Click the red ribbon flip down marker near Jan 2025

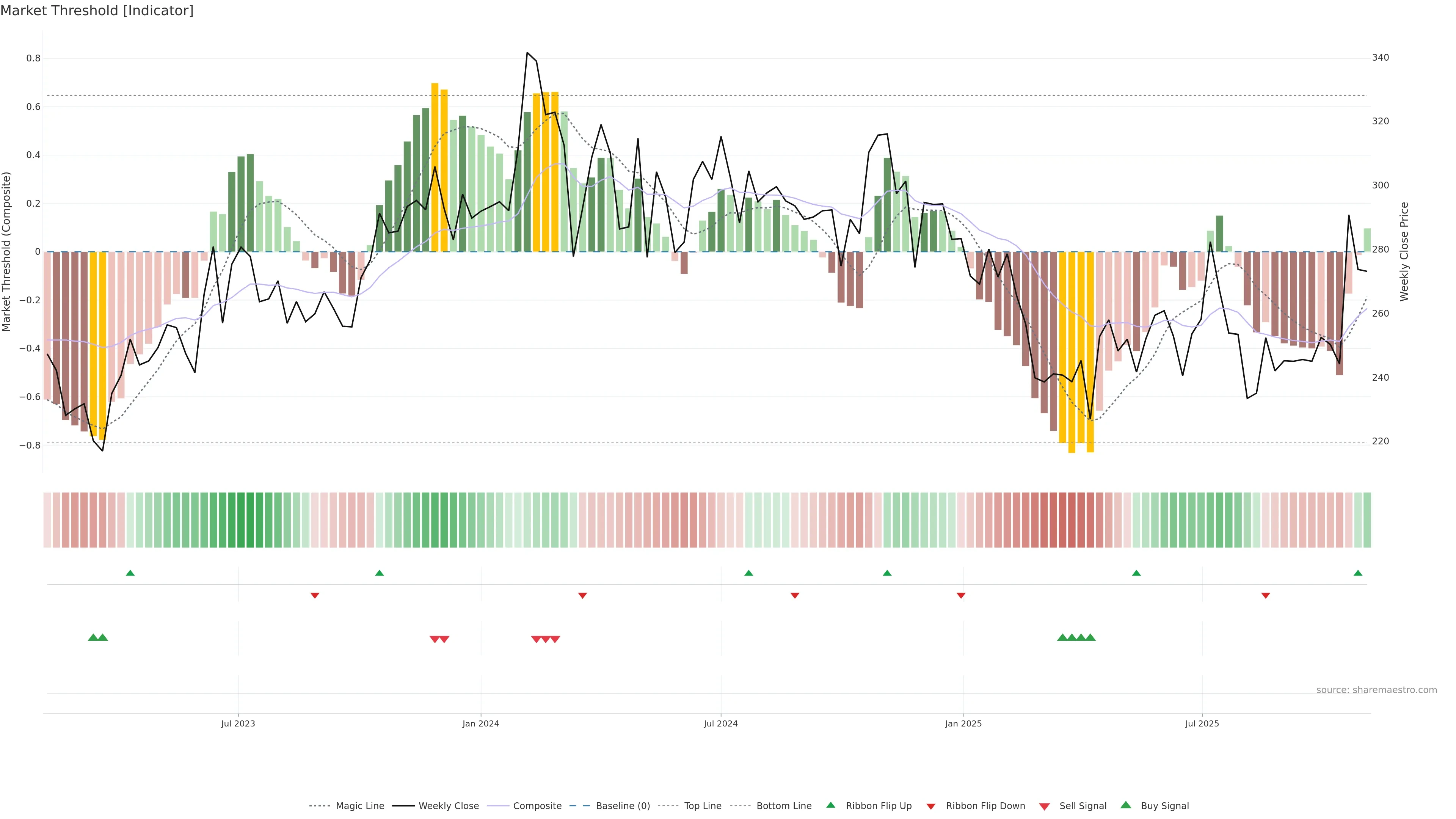tap(961, 595)
